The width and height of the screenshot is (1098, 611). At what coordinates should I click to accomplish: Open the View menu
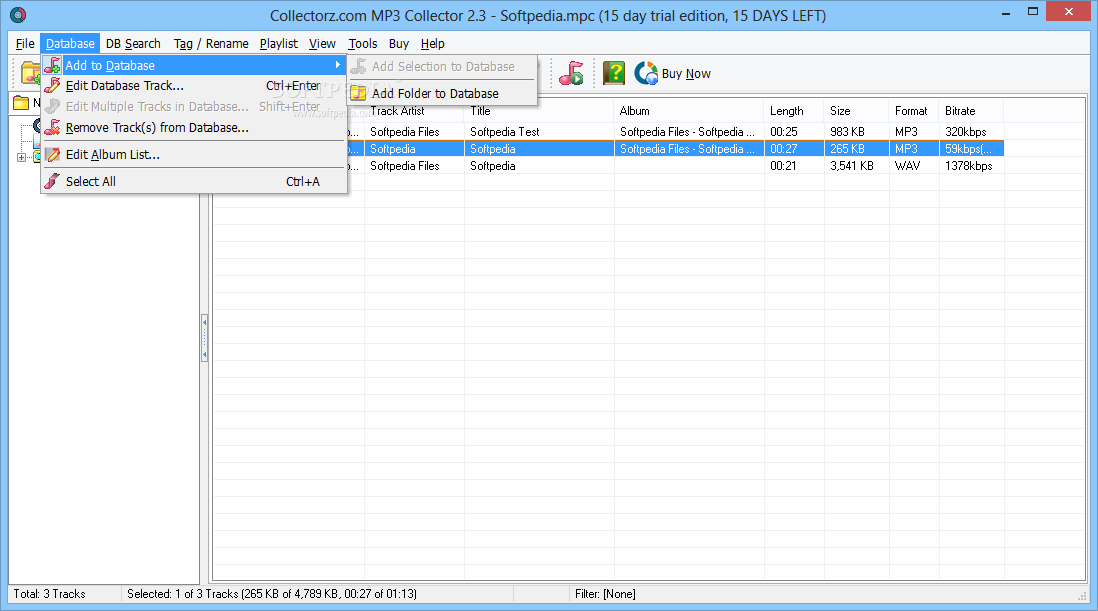click(x=322, y=43)
